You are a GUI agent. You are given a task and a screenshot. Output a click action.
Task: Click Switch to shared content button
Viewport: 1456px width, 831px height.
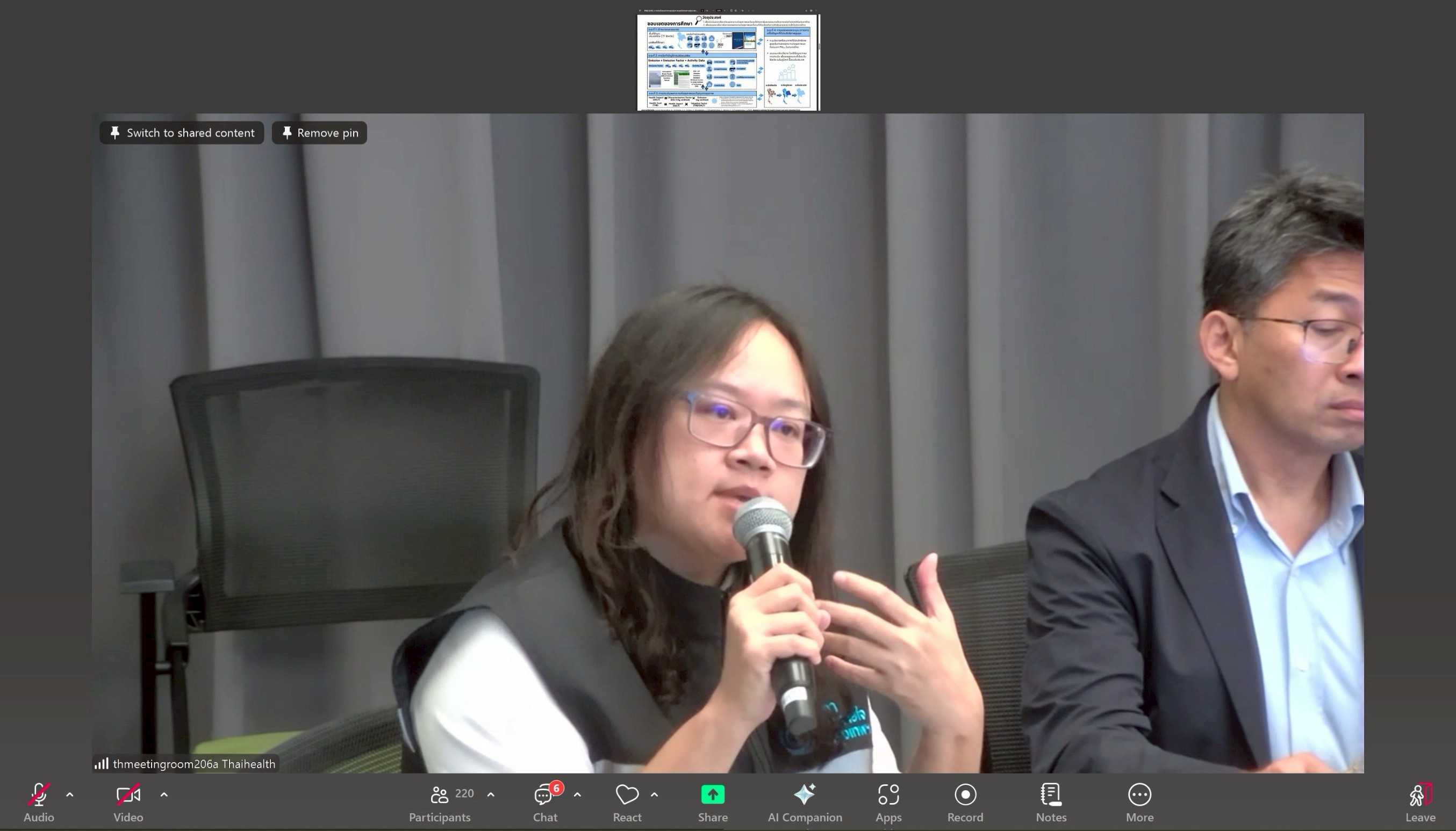[x=182, y=133]
